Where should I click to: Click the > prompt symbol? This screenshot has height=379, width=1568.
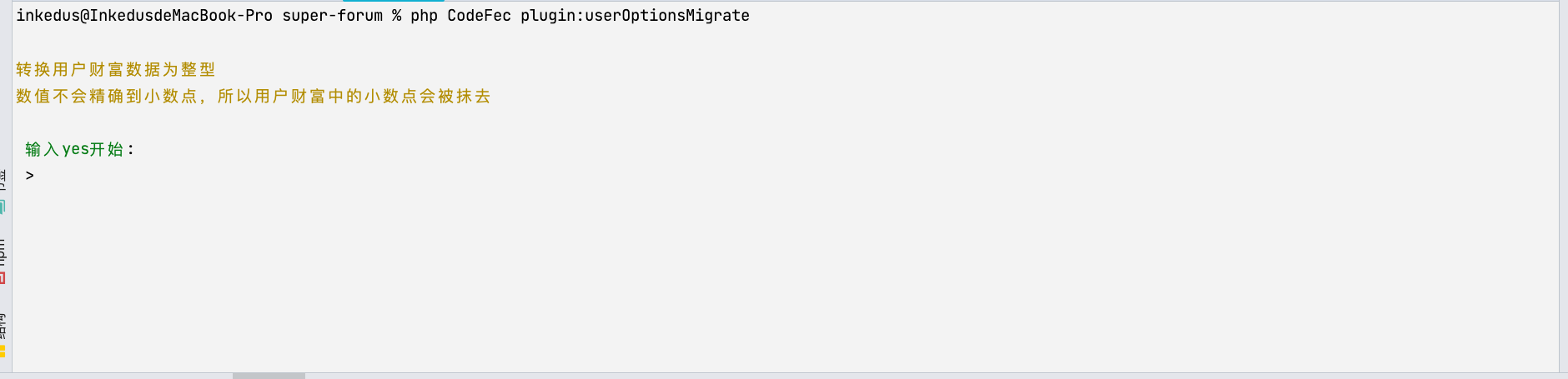(30, 176)
